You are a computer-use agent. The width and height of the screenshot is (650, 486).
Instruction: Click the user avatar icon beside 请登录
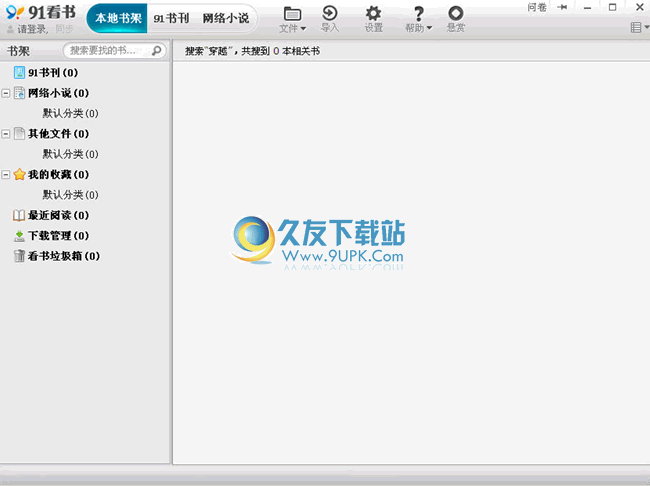[x=11, y=29]
